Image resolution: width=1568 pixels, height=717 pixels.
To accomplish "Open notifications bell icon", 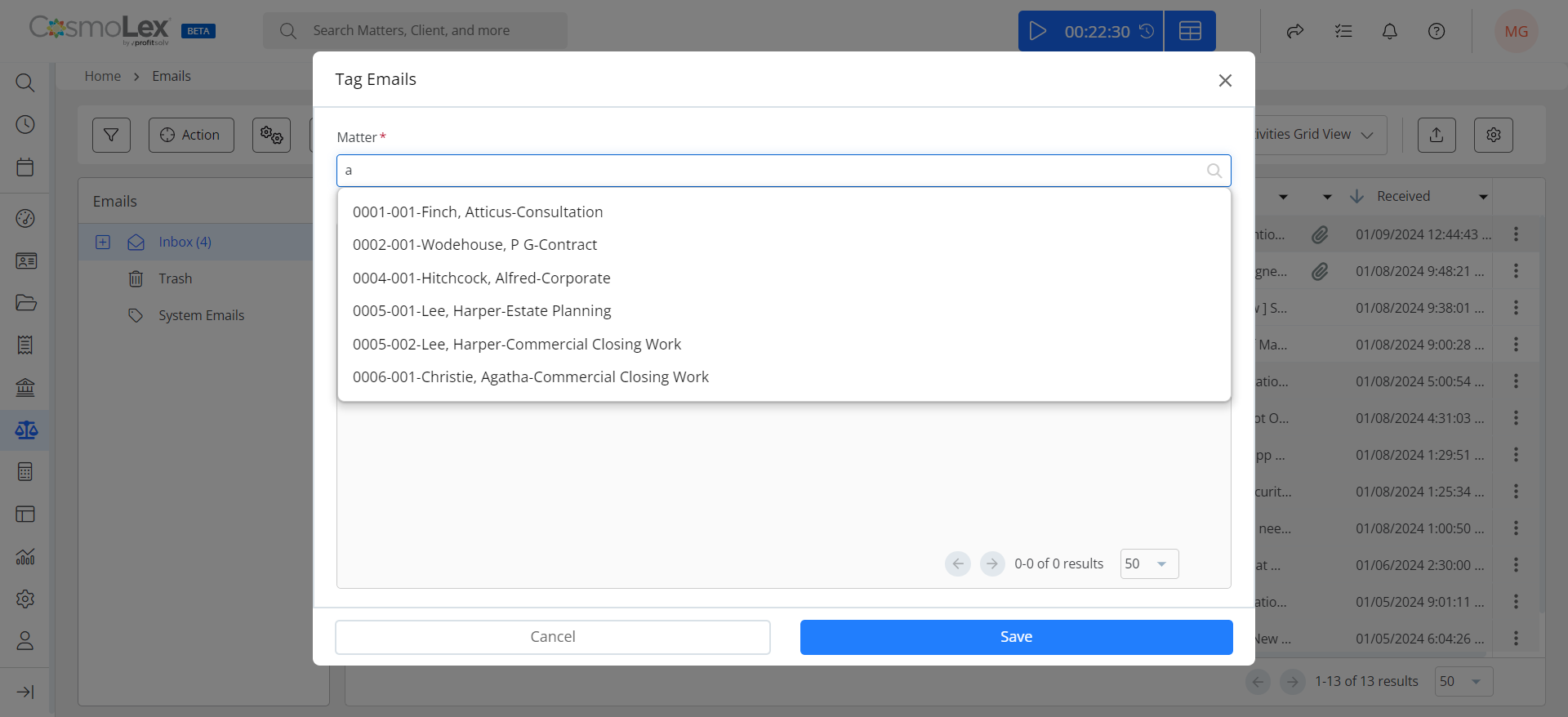I will (1389, 31).
